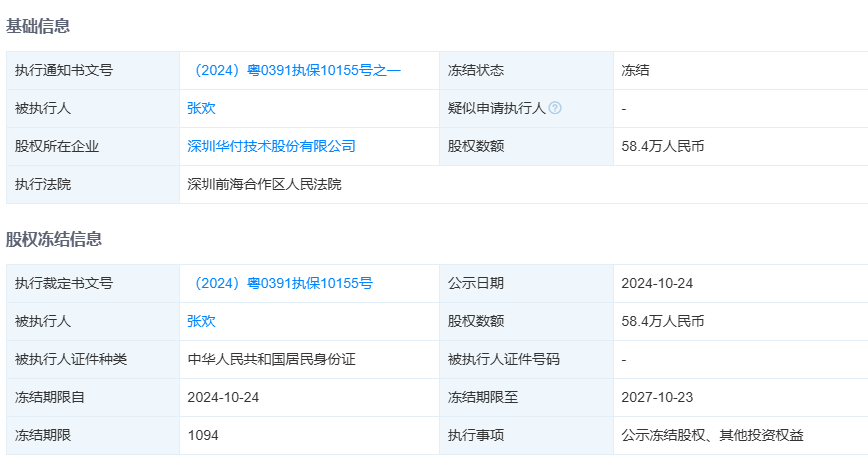Open the 执行通知书文号 link ending in 号之一

pos(294,70)
